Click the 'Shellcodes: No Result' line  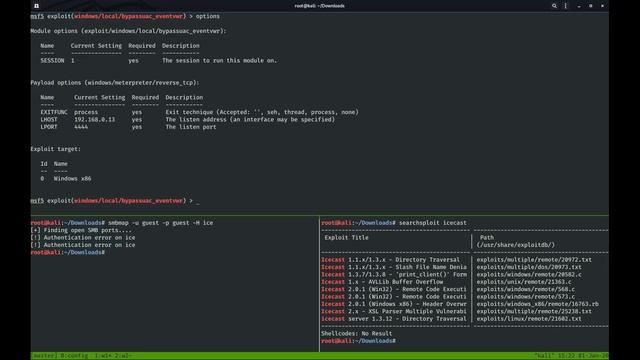click(356, 333)
